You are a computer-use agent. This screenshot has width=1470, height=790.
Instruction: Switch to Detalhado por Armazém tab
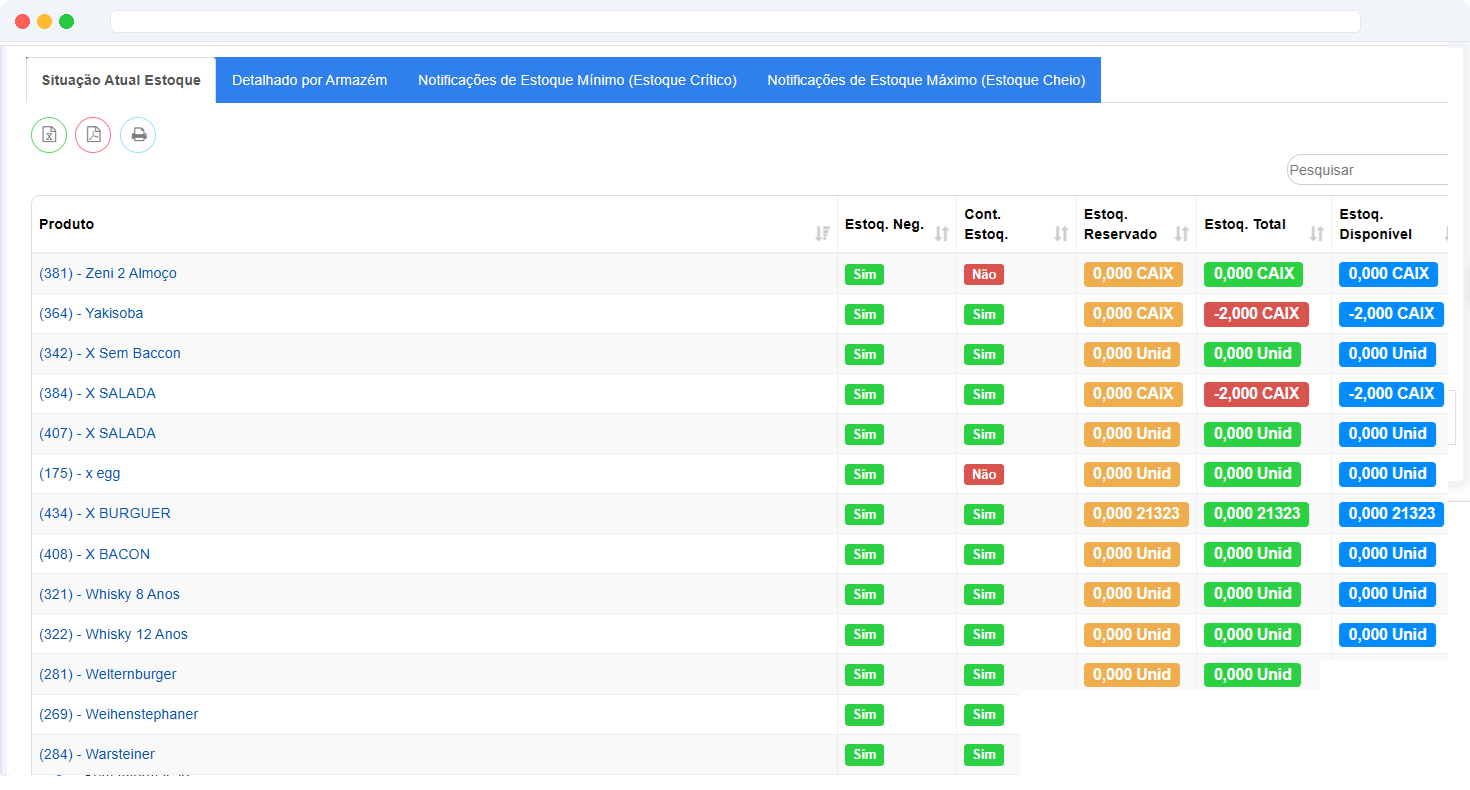pyautogui.click(x=309, y=80)
